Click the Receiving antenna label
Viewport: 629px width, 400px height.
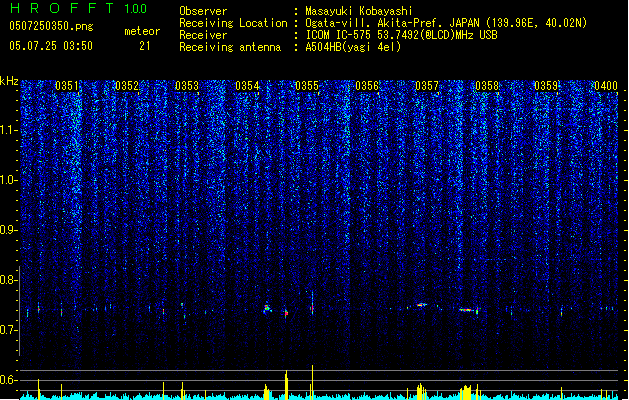[230, 47]
